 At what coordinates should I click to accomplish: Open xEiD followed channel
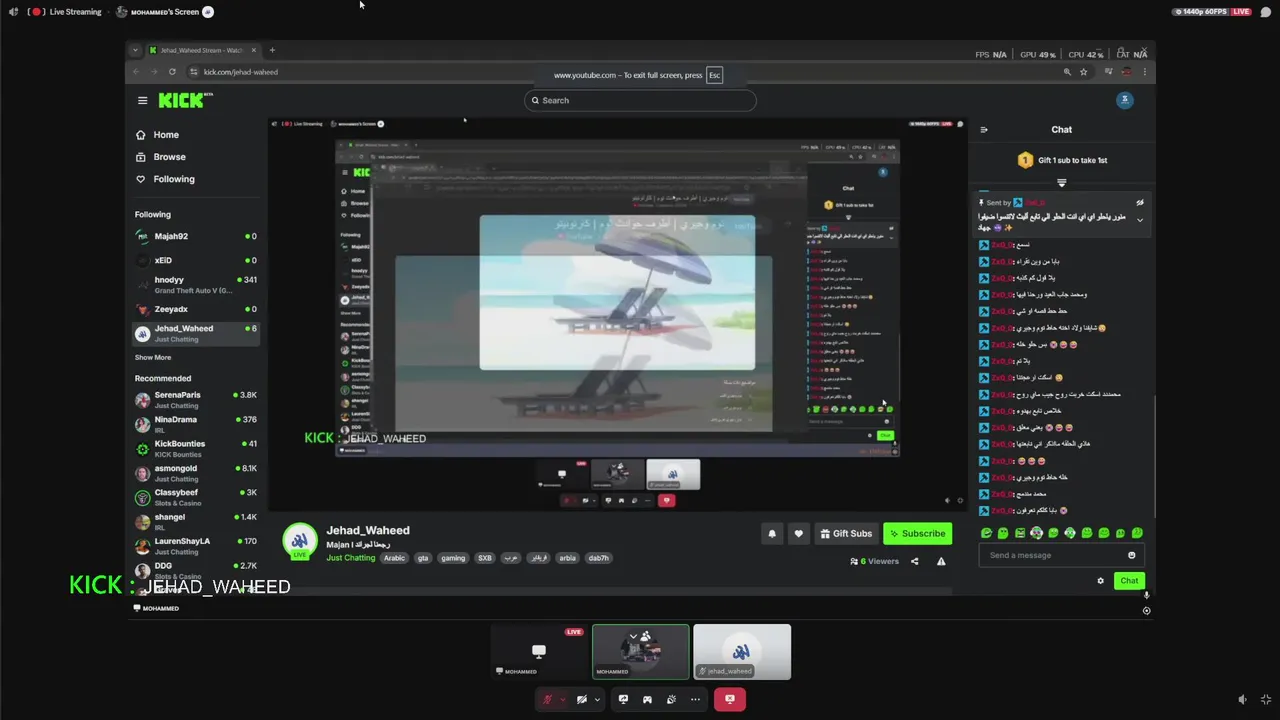196,260
